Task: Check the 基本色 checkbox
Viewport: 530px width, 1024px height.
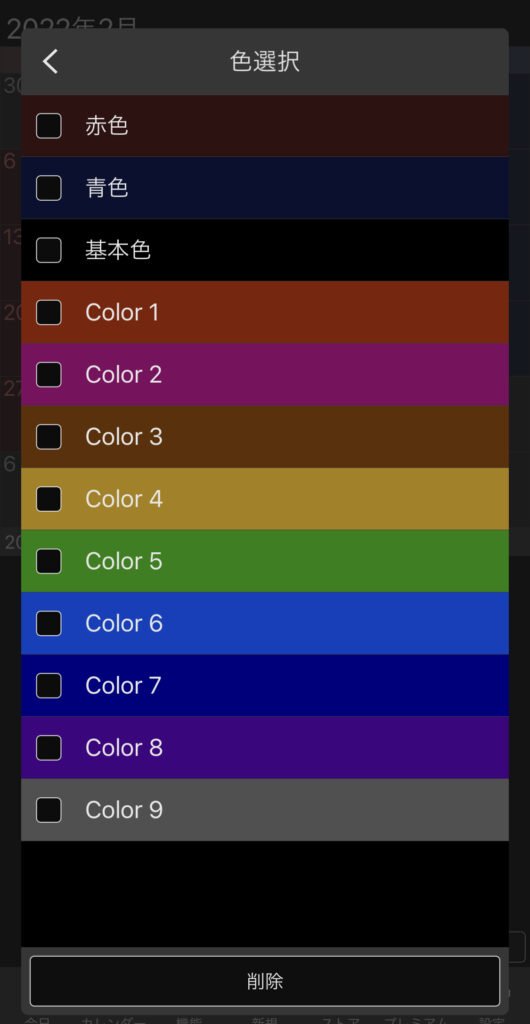Action: pos(49,250)
